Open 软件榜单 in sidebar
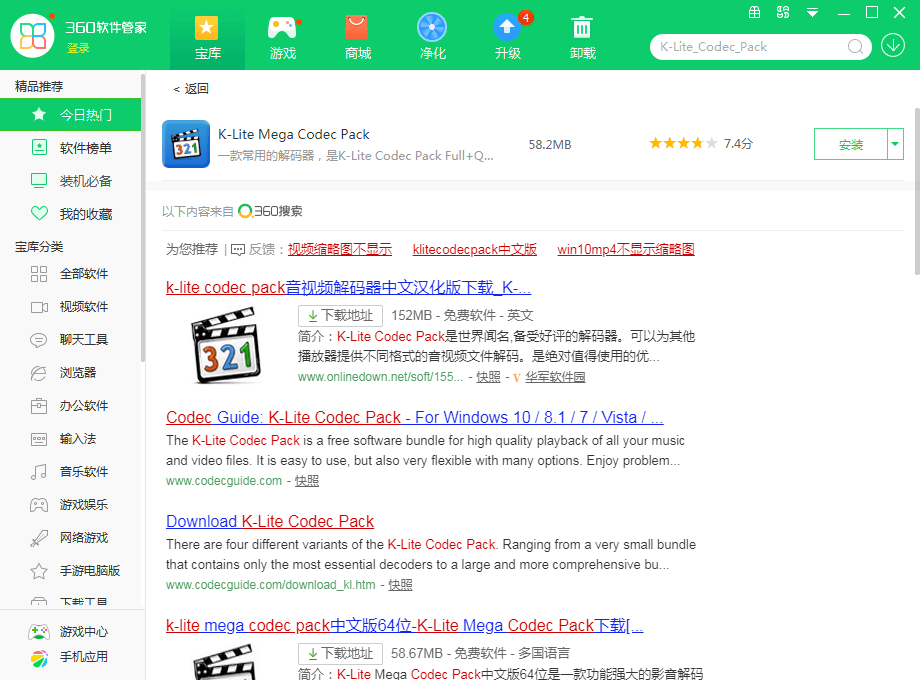Viewport: 920px width, 680px height. pos(70,148)
